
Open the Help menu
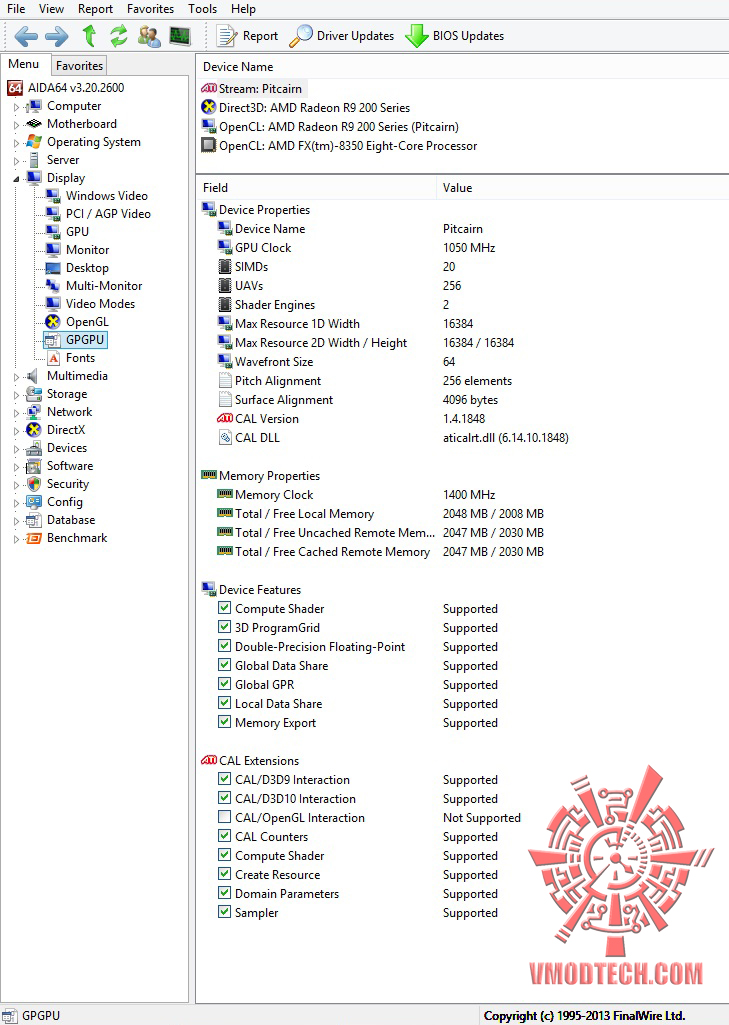(x=243, y=8)
